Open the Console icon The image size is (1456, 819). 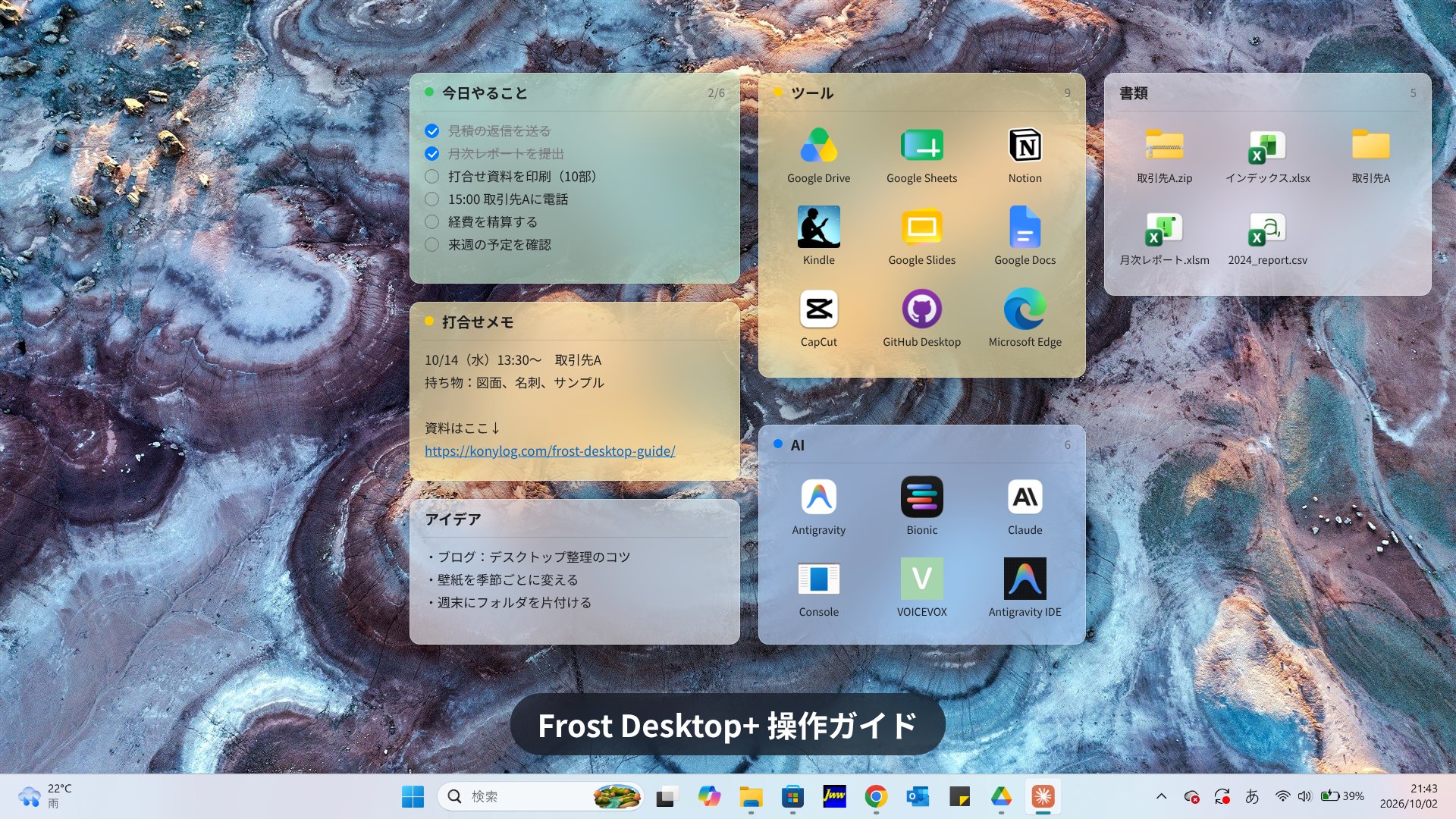818,579
